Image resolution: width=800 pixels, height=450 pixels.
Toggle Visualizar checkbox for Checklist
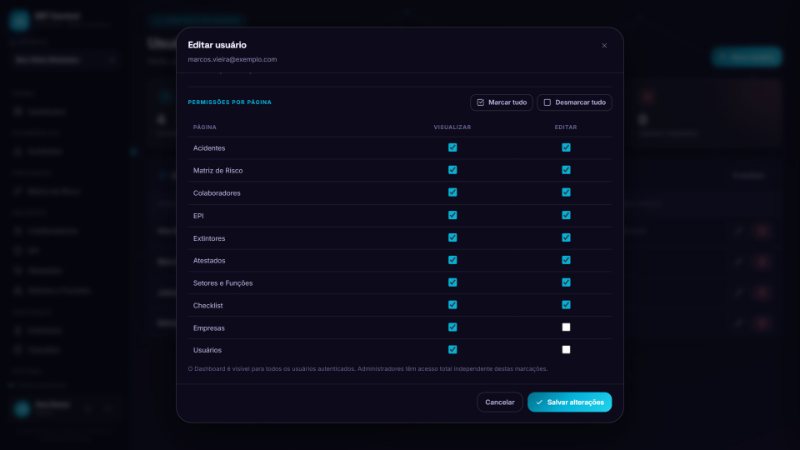coord(453,305)
